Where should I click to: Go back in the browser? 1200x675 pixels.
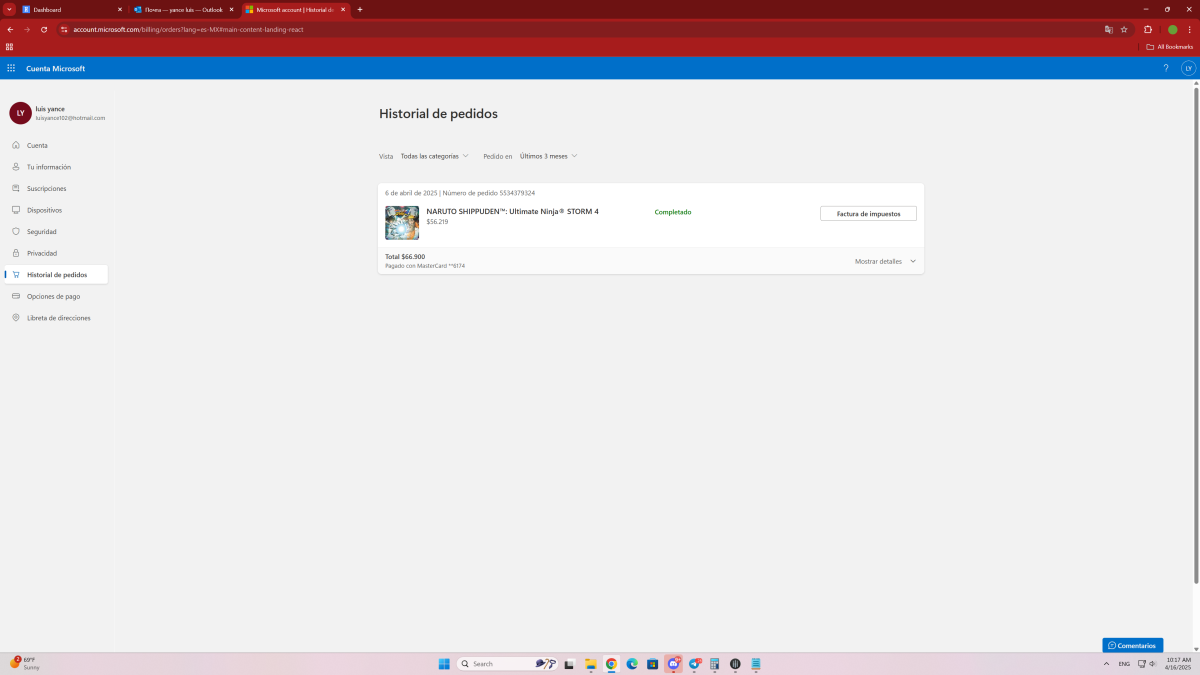(10, 29)
